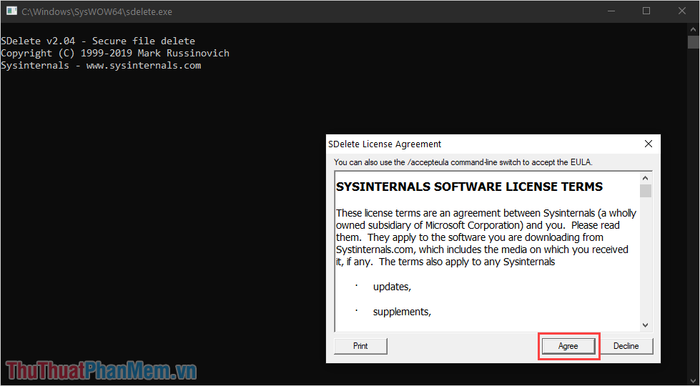Screen dimensions: 700x386
Task: Click the 'www.sysinternals.com' console text
Action: coord(143,66)
